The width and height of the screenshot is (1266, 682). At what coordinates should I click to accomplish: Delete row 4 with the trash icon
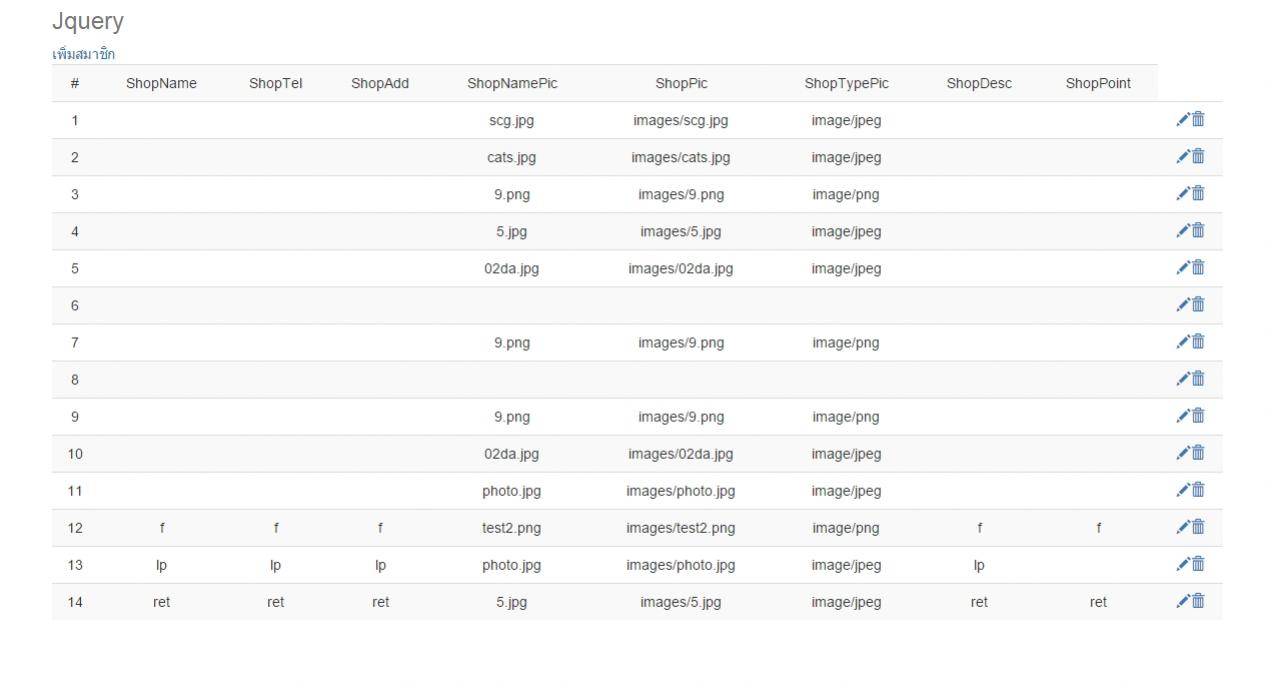1198,231
